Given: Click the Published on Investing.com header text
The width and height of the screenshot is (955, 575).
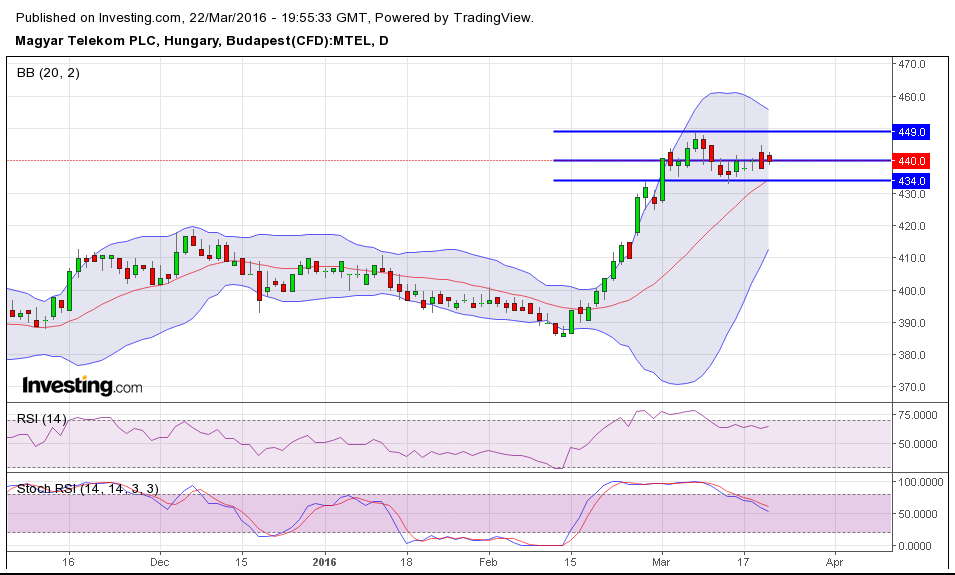Looking at the screenshot, I should 276,18.
